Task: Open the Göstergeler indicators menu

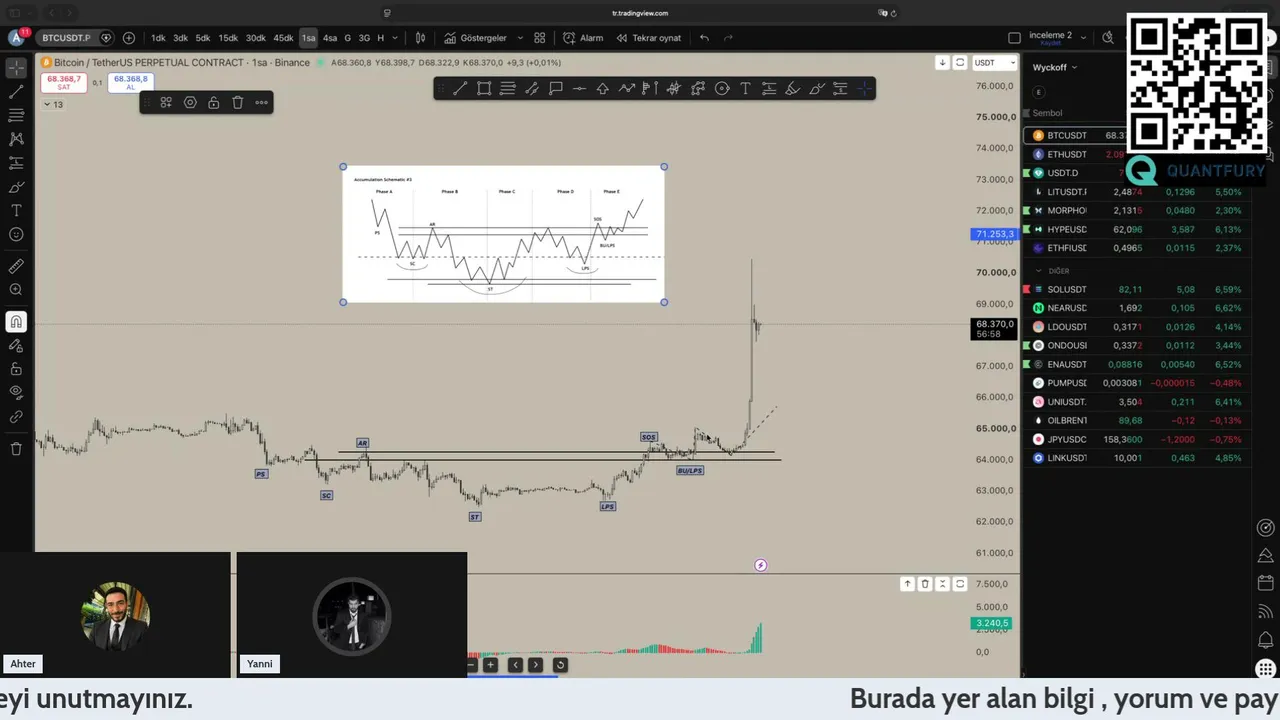Action: (476, 38)
